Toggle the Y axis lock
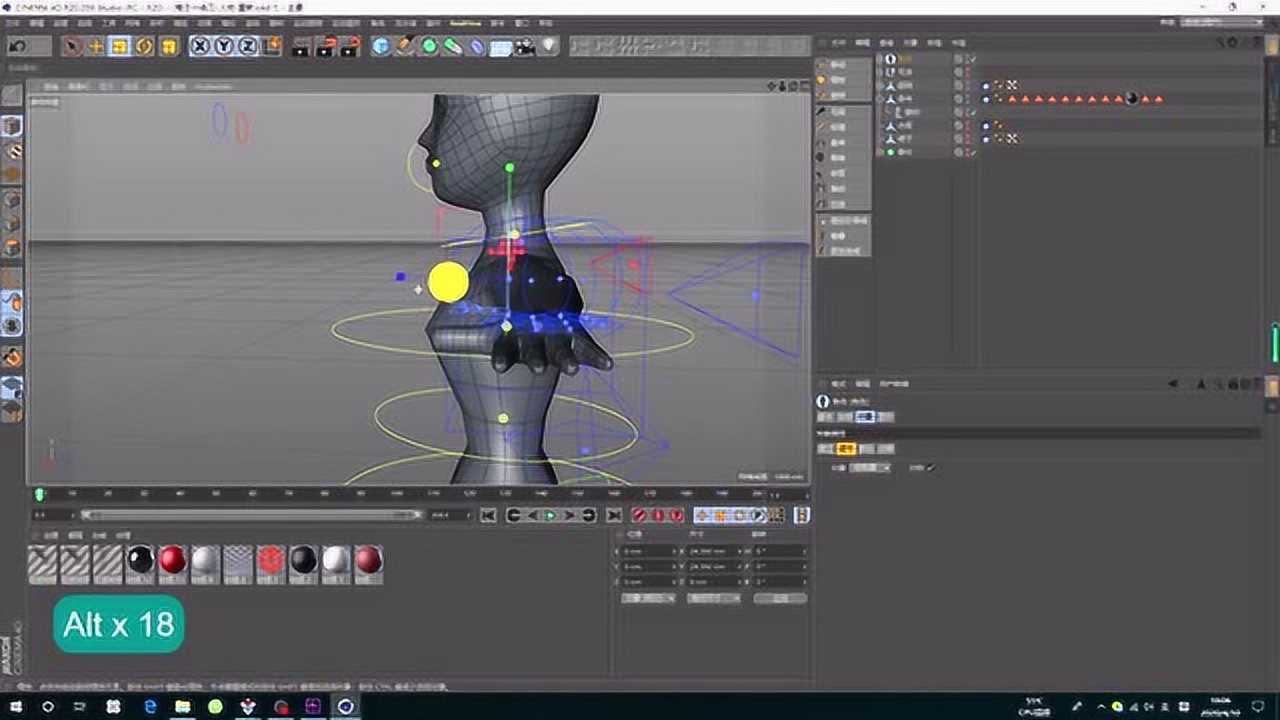This screenshot has width=1280, height=720. 224,45
